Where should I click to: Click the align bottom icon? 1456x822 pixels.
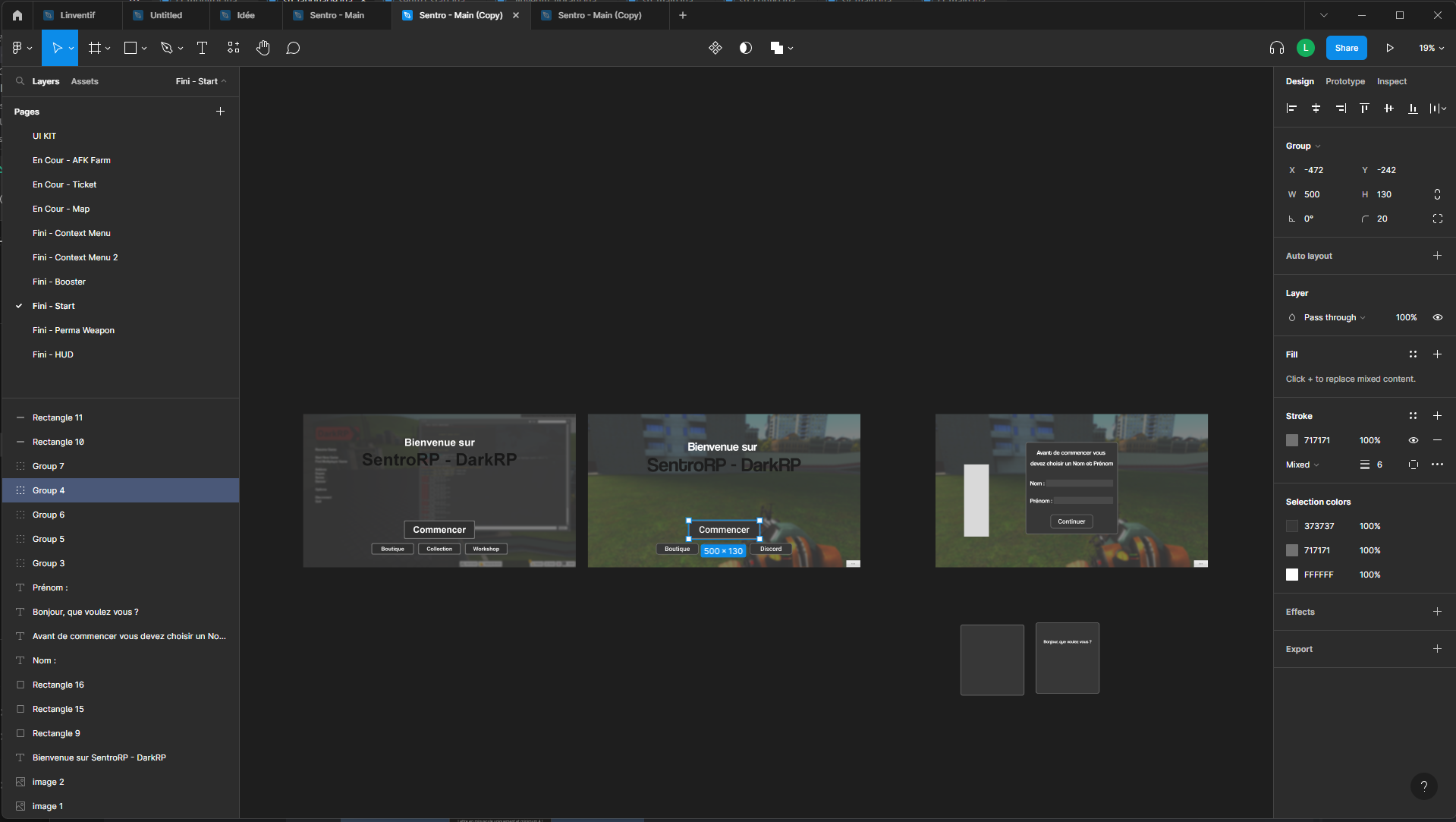(x=1413, y=109)
